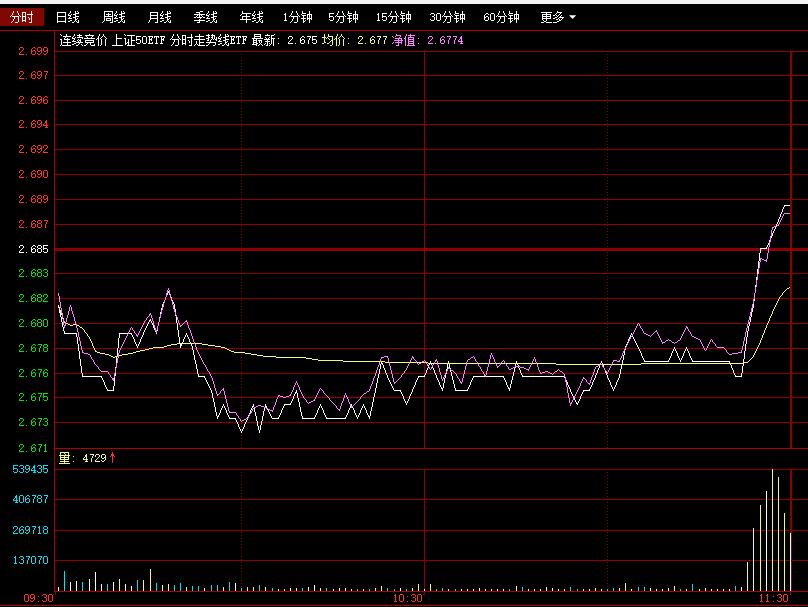The width and height of the screenshot is (808, 607).
Task: Switch to 60分钟 chart period
Action: pyautogui.click(x=501, y=18)
